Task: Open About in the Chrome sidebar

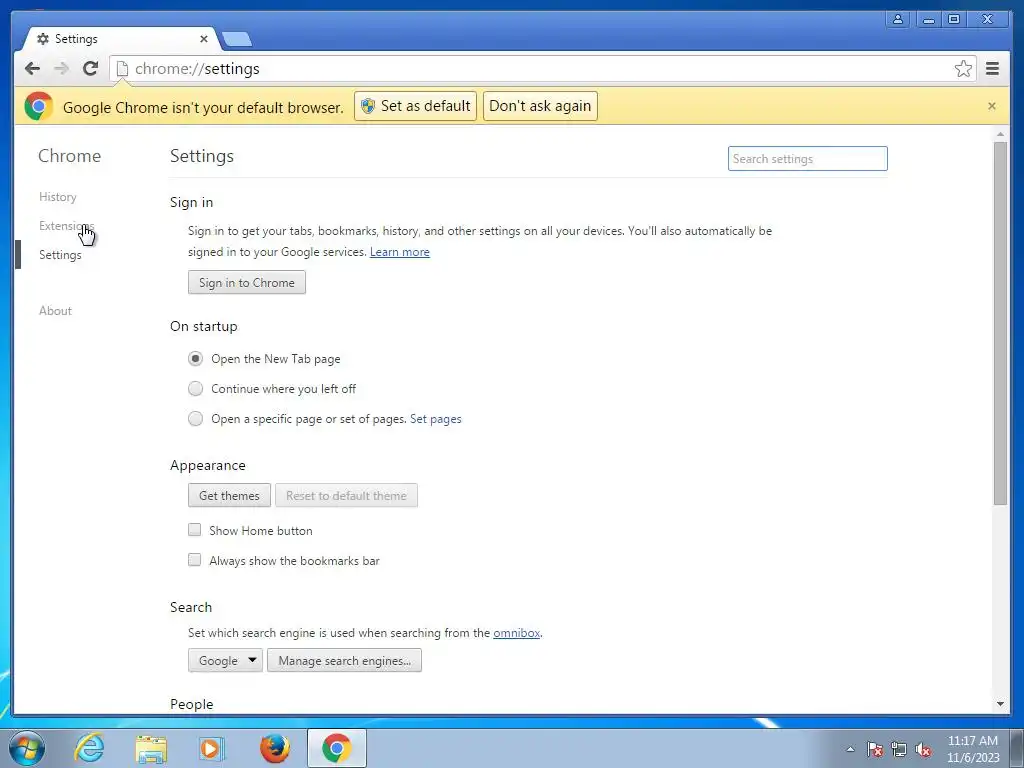Action: click(56, 311)
